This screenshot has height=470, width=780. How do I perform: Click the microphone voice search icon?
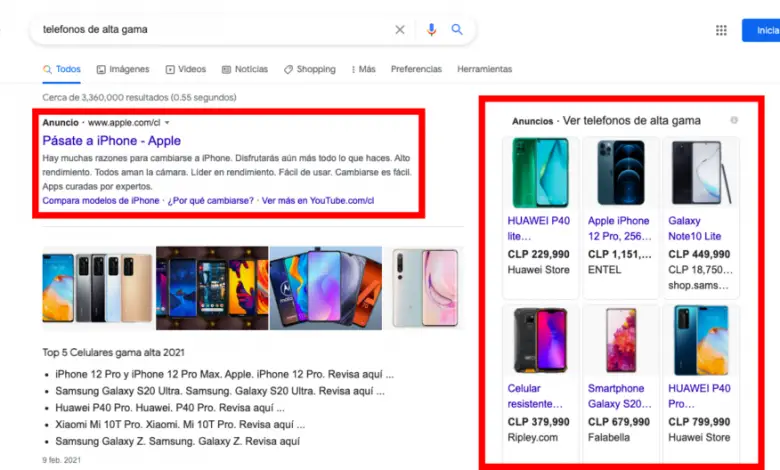coord(431,30)
